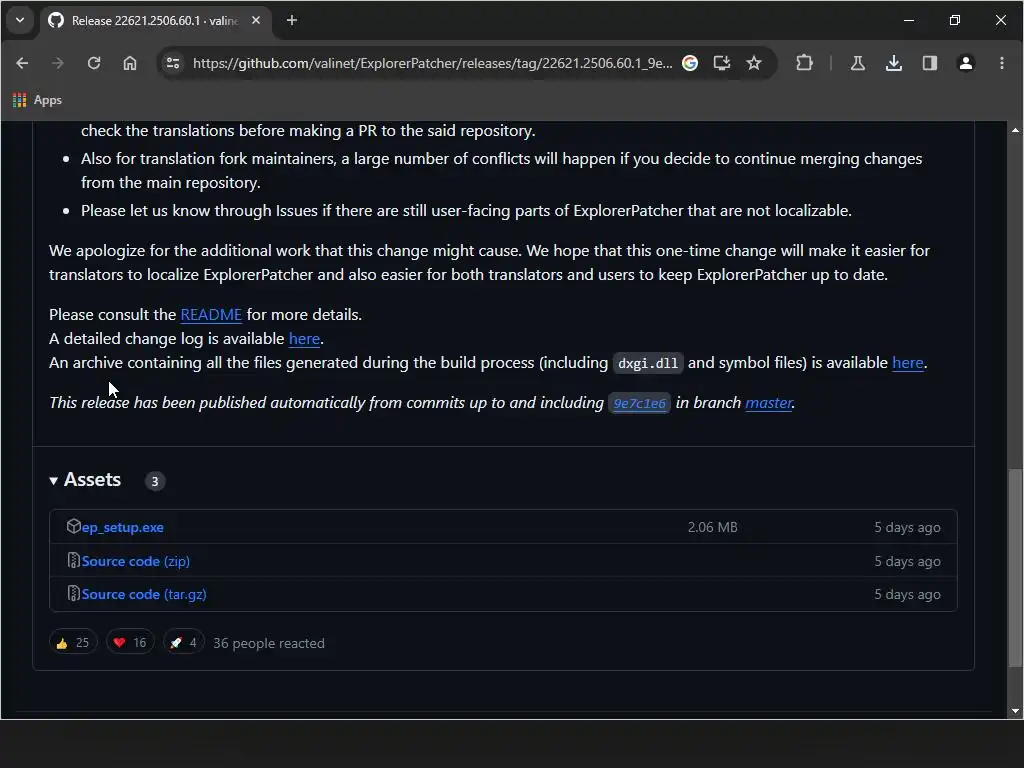This screenshot has width=1024, height=768.
Task: Open the tab search dropdown arrow
Action: [x=20, y=20]
